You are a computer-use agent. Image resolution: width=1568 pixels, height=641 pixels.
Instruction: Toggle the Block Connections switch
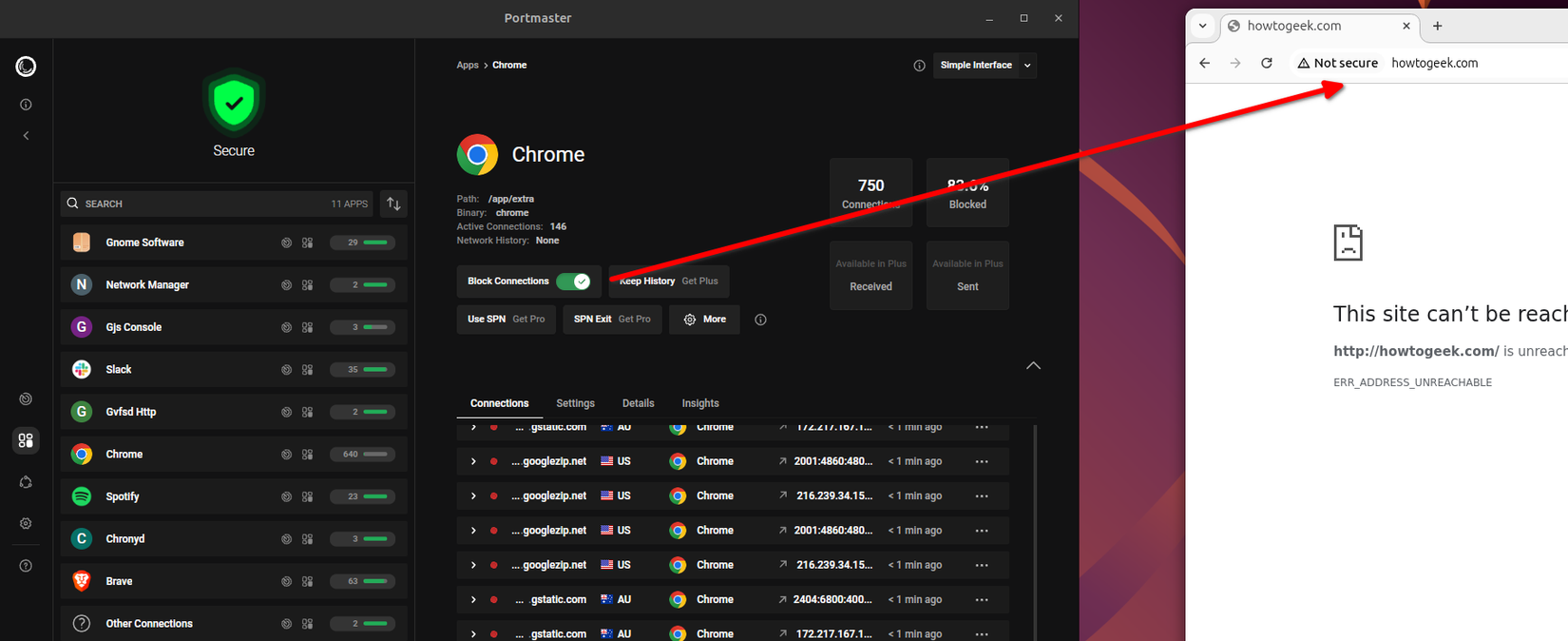click(573, 282)
